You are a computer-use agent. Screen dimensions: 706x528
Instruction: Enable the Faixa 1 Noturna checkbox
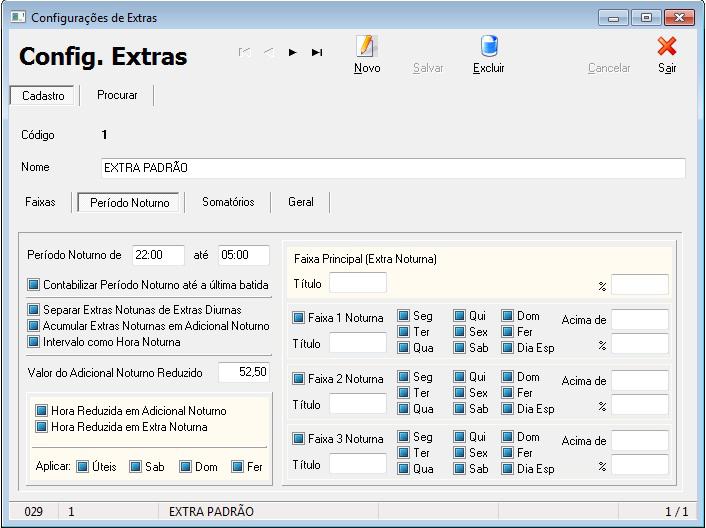coord(299,318)
